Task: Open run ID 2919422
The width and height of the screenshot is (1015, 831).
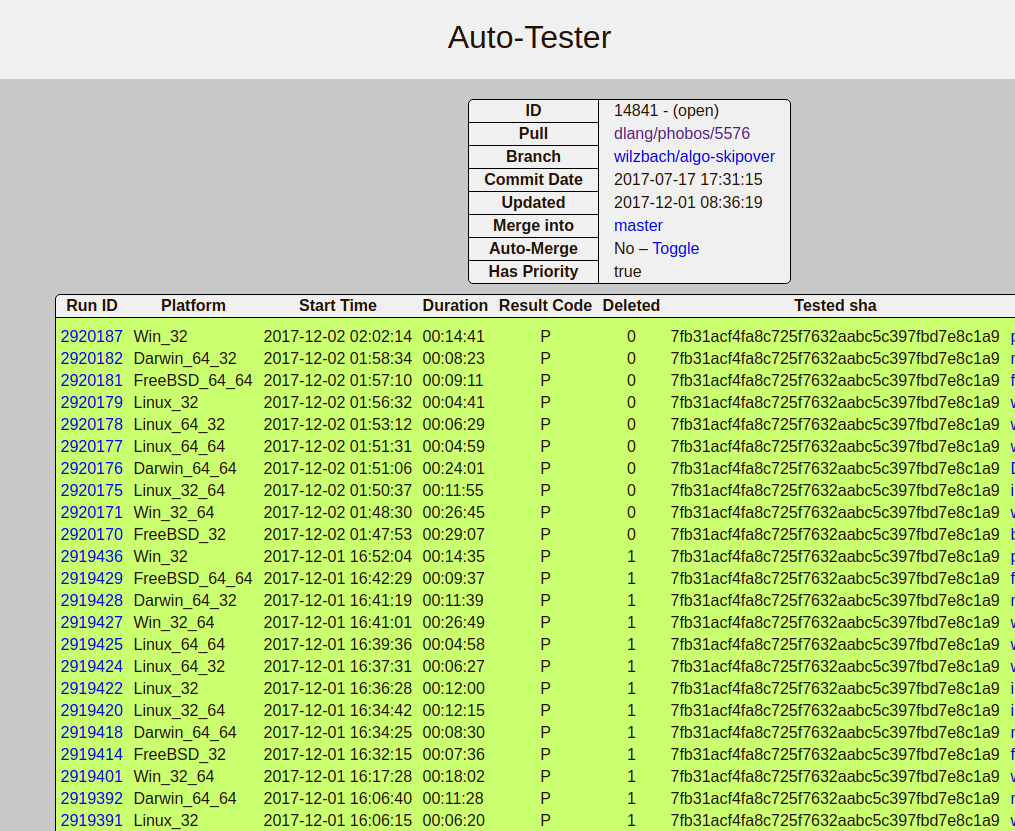Action: 92,689
